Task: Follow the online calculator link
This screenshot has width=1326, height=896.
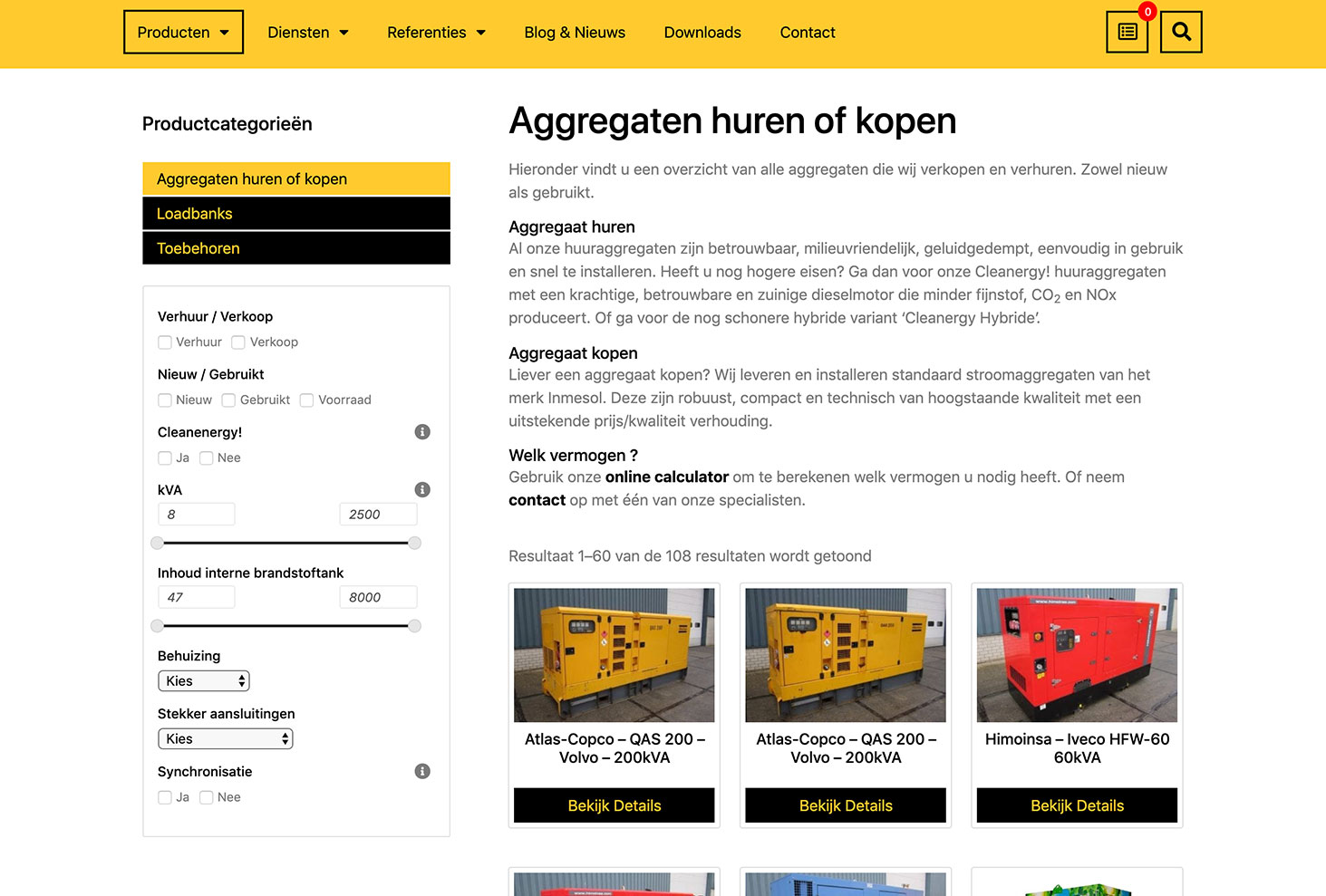Action: [667, 477]
